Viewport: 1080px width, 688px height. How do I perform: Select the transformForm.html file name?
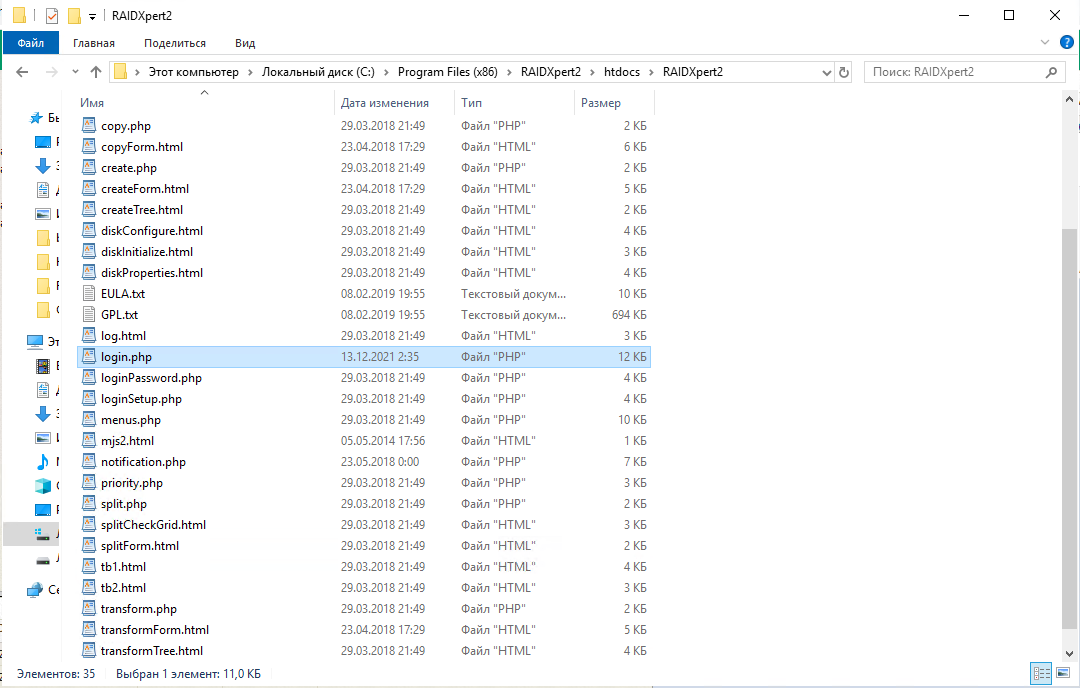(155, 629)
